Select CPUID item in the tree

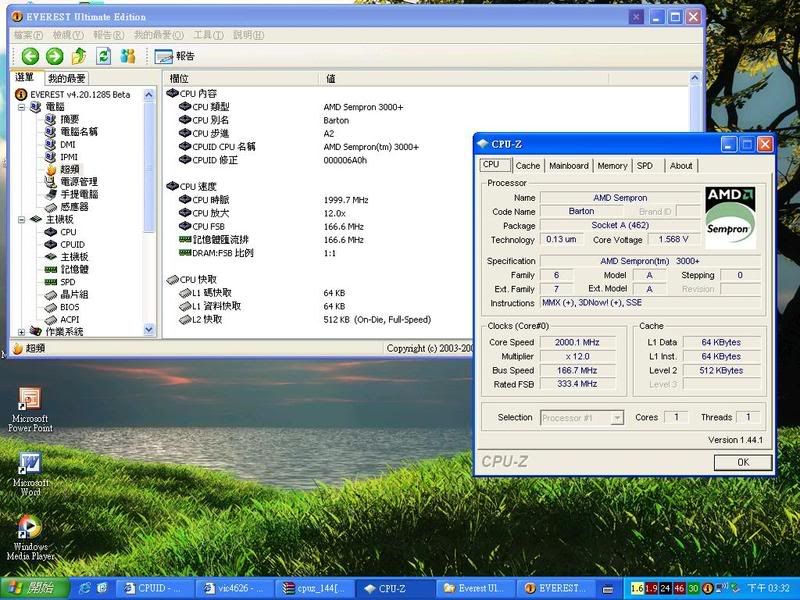(72, 244)
